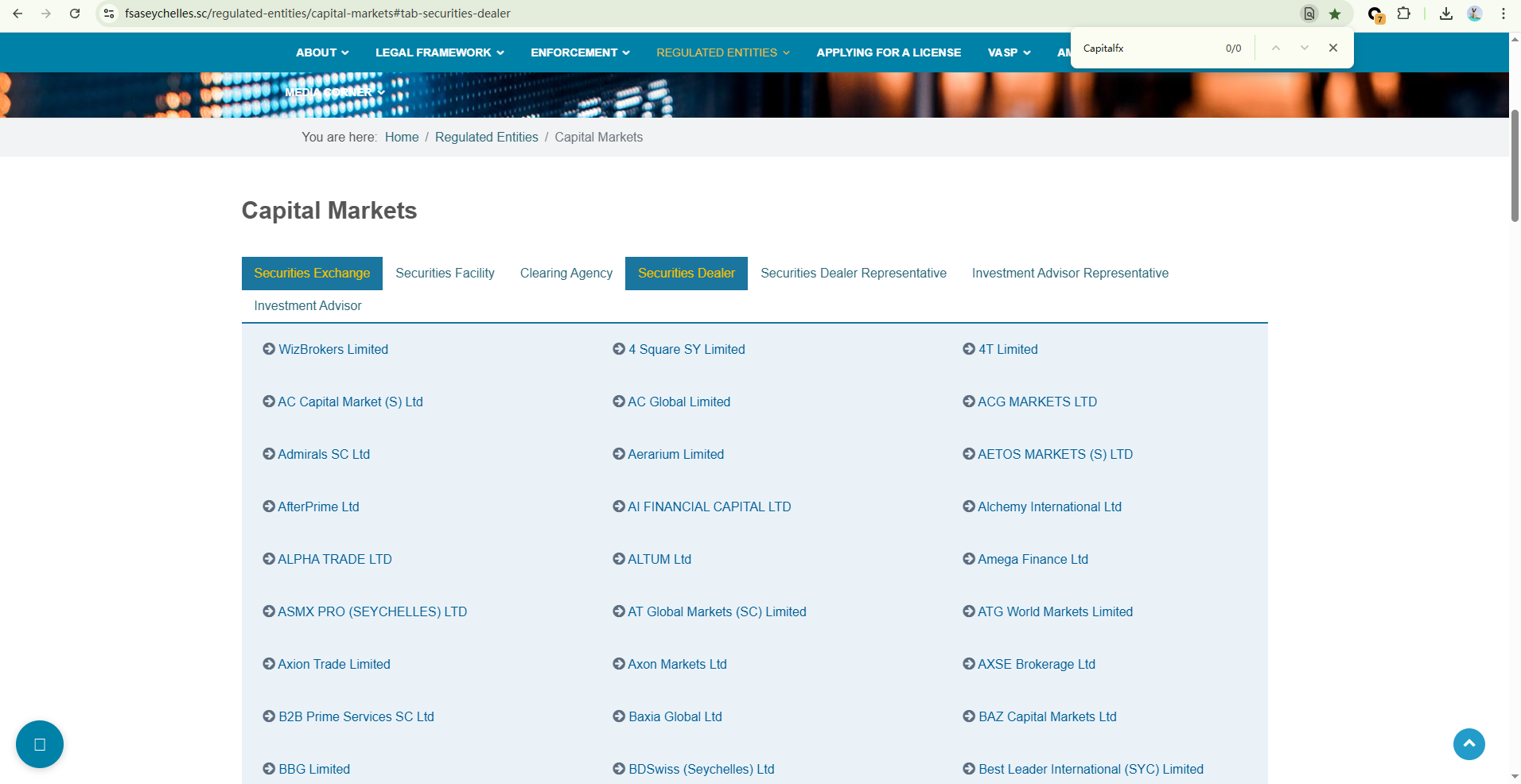Open the browser extensions puzzle icon

coord(1404,14)
